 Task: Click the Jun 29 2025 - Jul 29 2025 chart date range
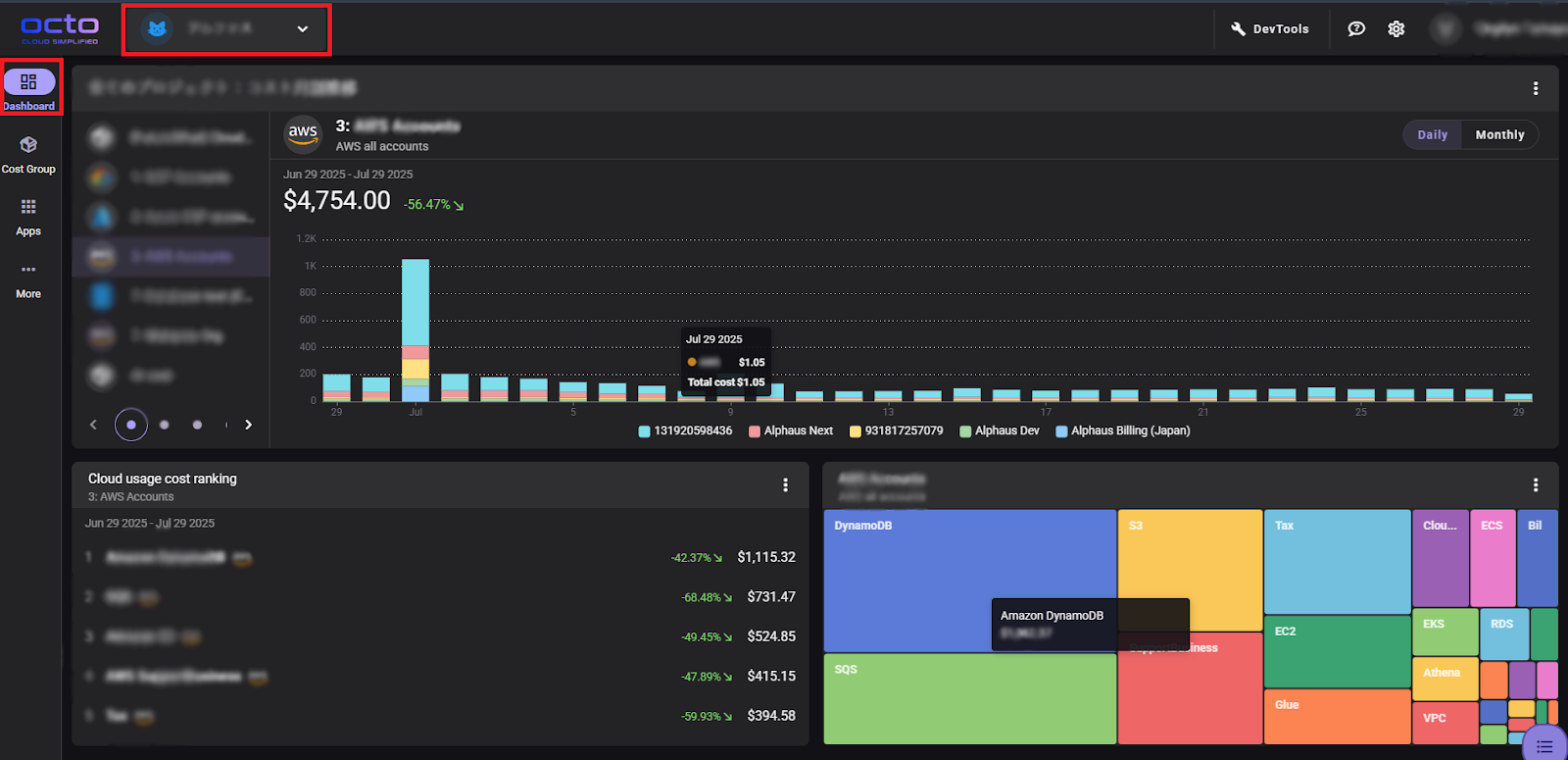tap(348, 175)
